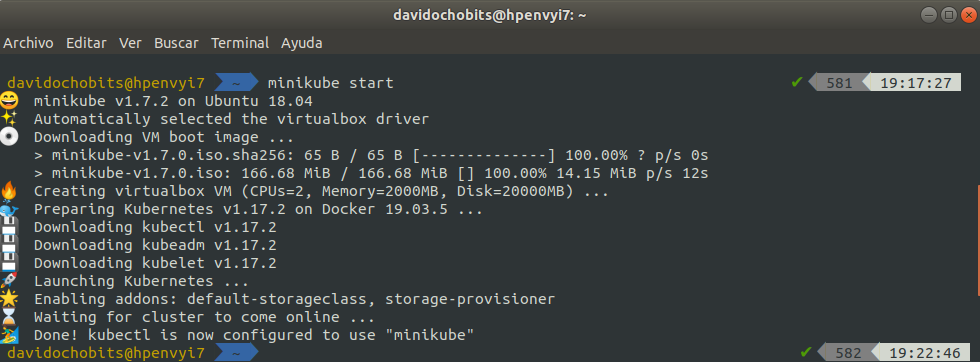980x362 pixels.
Task: Click the fire emoji beside Creating virtualbox VM
Action: click(x=9, y=191)
